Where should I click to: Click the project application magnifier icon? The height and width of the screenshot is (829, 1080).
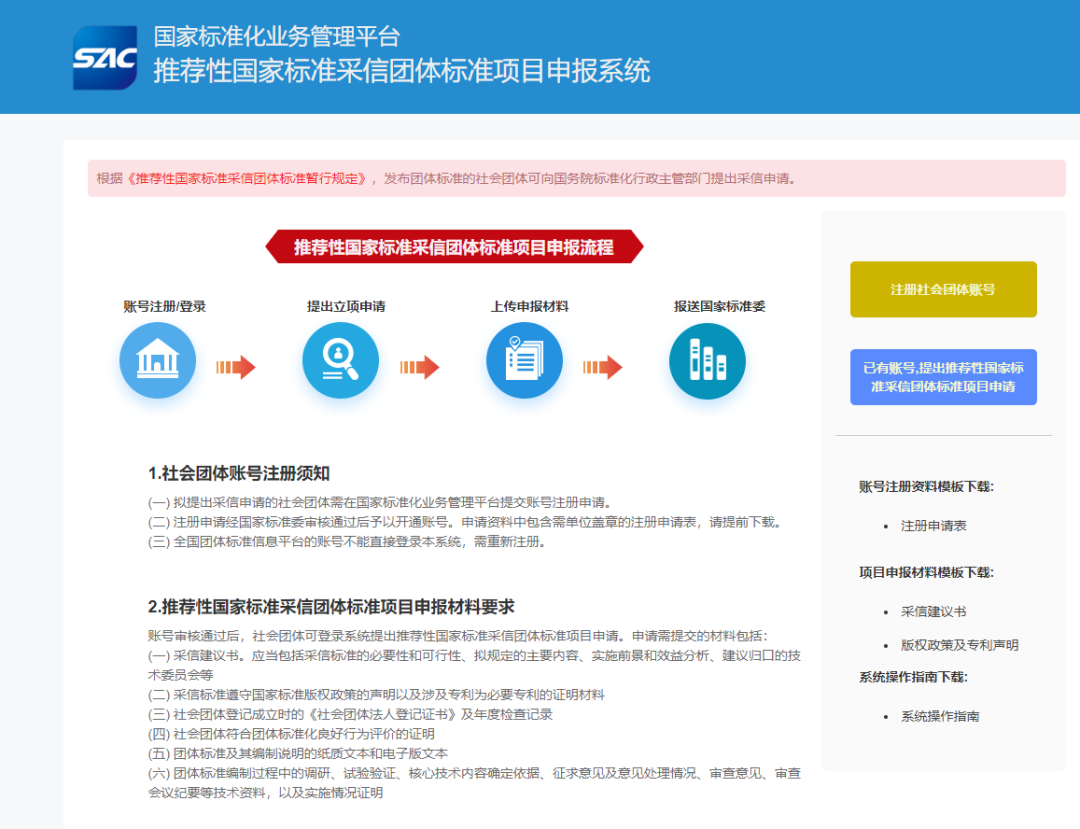[340, 361]
